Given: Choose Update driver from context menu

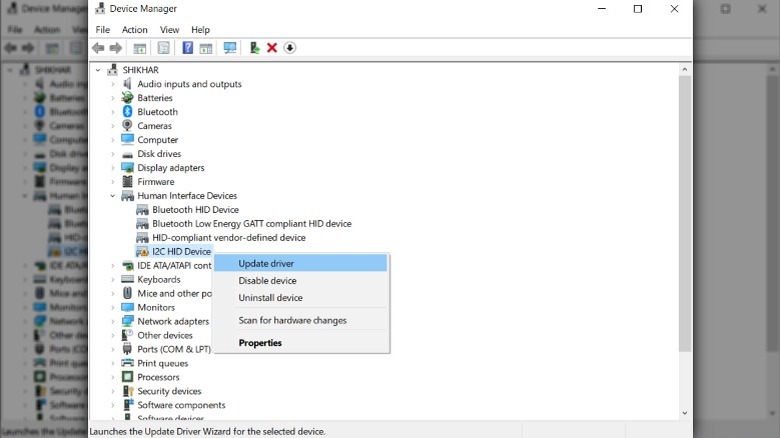Looking at the screenshot, I should coord(301,263).
